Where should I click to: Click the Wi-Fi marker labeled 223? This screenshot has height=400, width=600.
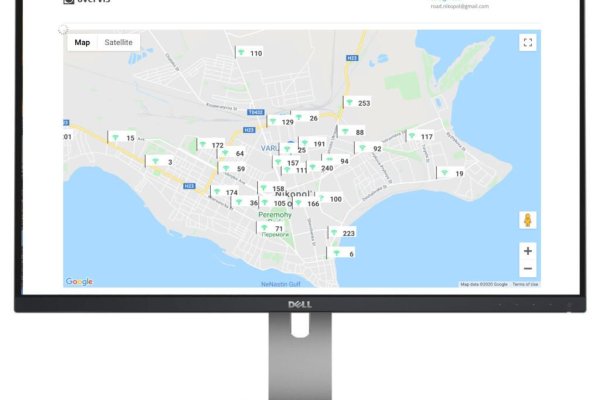point(343,233)
